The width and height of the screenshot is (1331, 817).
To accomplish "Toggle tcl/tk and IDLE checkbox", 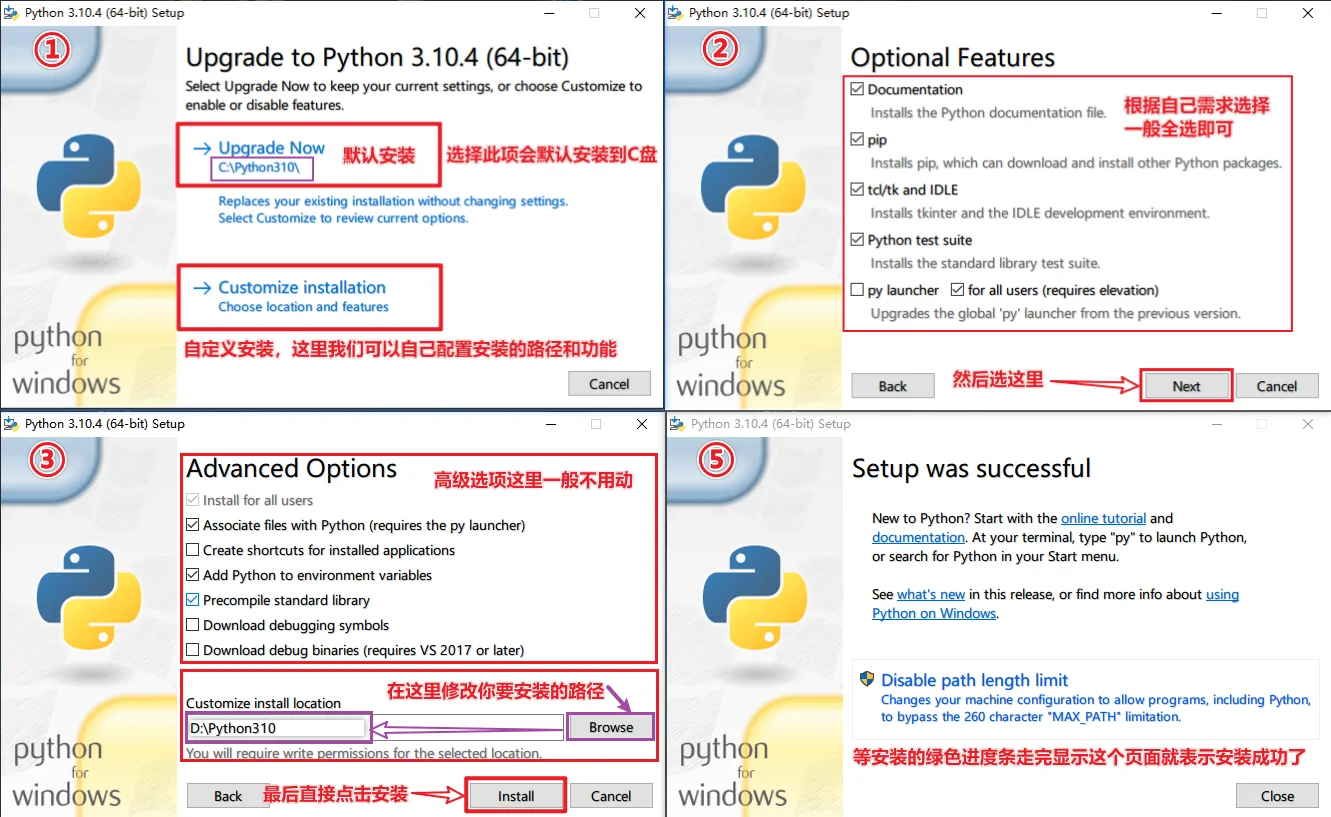I will tap(857, 189).
